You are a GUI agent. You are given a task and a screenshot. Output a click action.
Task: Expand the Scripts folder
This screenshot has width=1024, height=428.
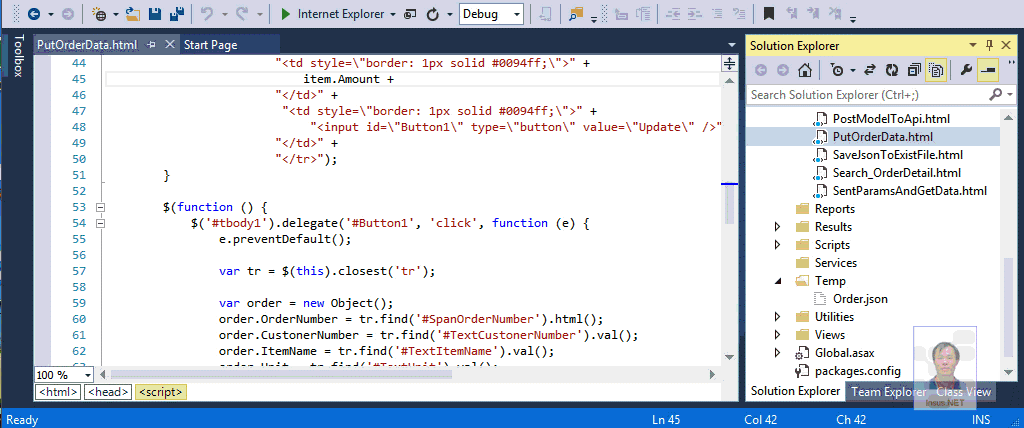click(x=778, y=245)
